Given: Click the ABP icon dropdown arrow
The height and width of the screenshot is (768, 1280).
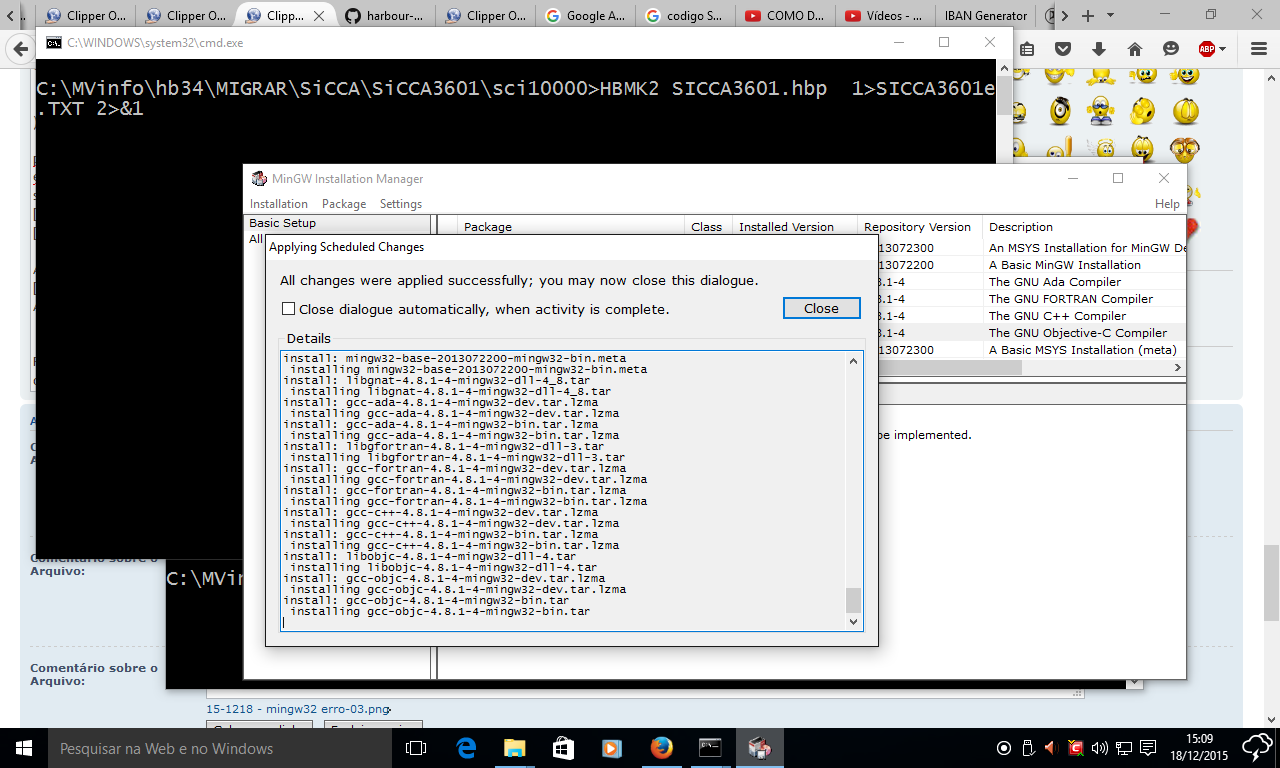Looking at the screenshot, I should click(1223, 49).
